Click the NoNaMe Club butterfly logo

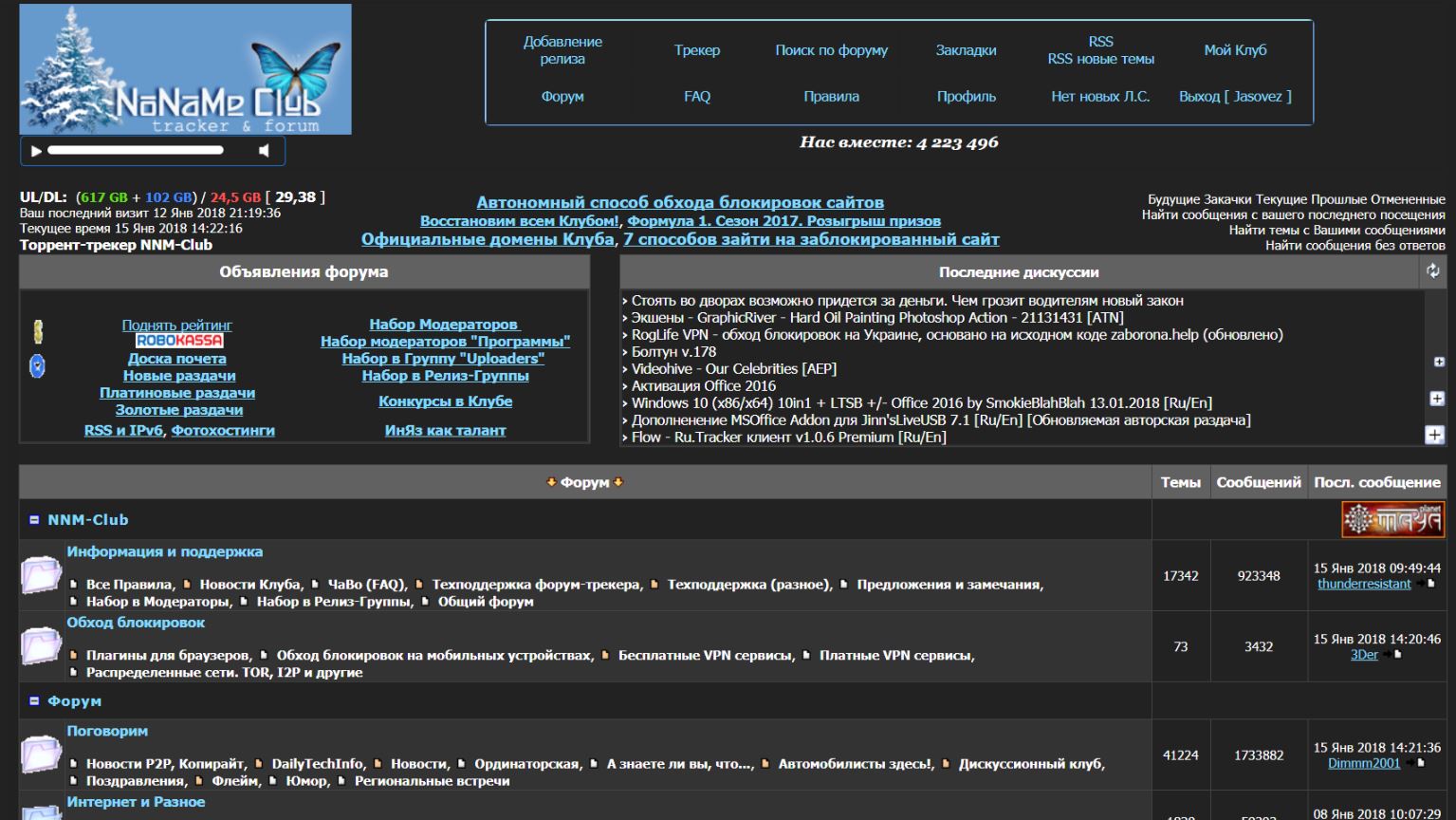coord(186,69)
